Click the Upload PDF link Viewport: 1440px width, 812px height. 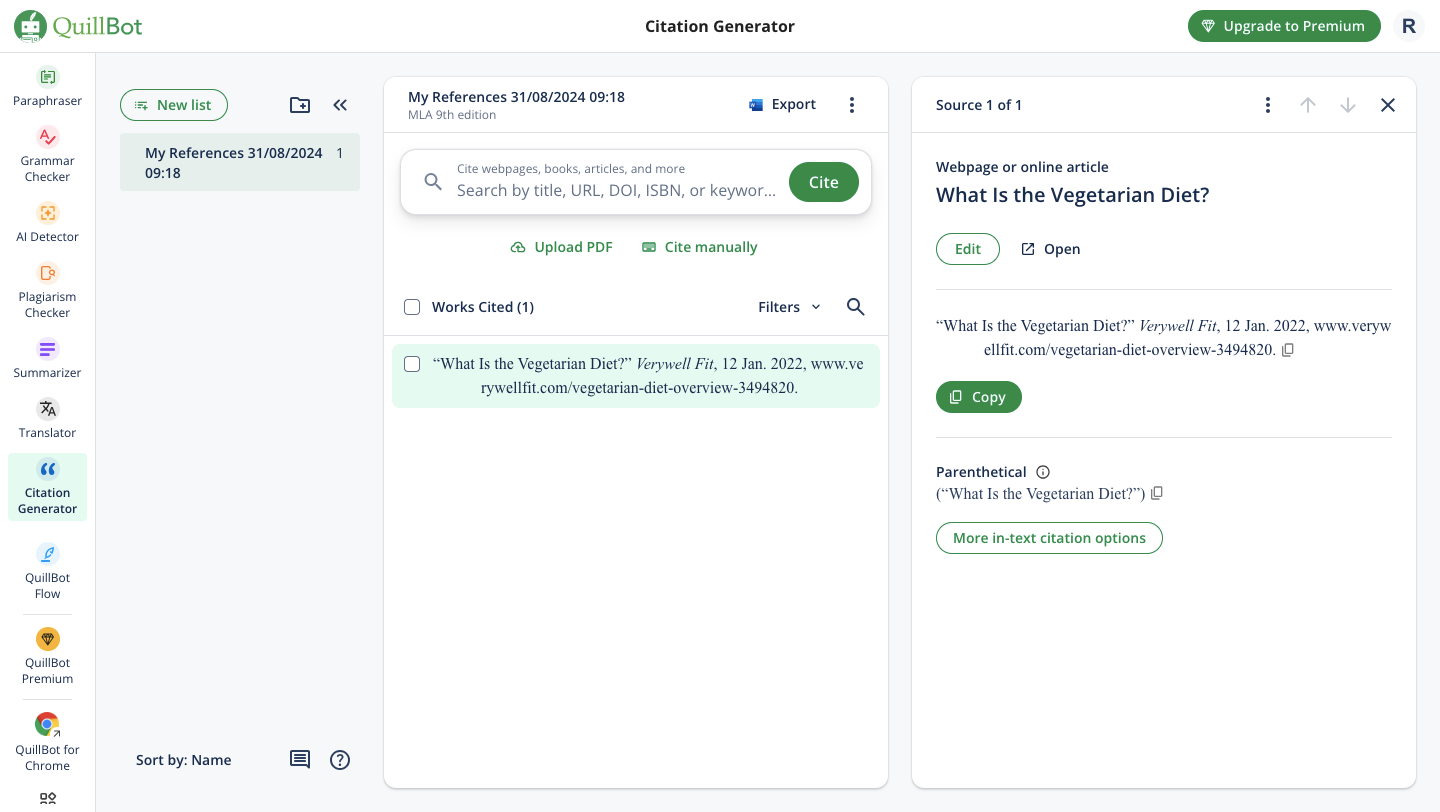tap(562, 247)
